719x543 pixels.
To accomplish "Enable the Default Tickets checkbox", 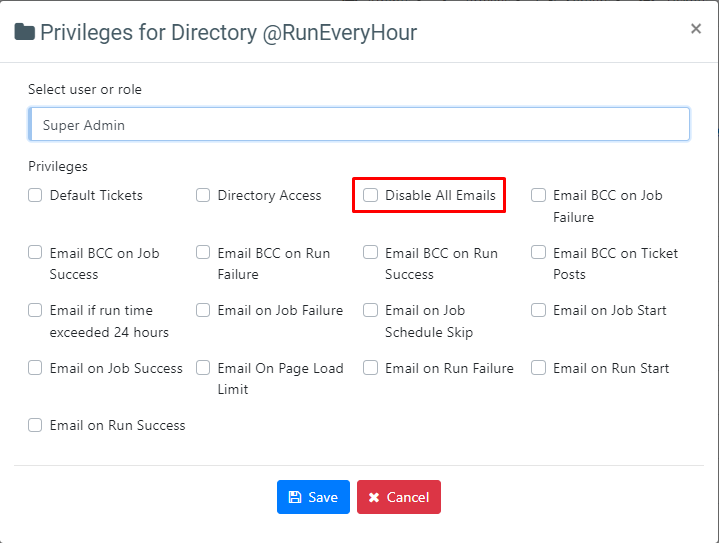I will click(36, 196).
